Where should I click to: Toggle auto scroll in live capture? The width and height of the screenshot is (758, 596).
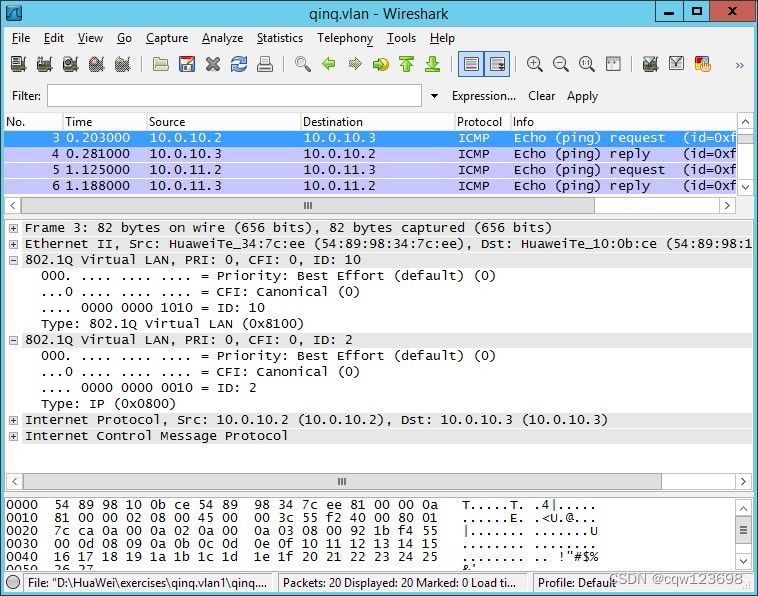pos(497,64)
